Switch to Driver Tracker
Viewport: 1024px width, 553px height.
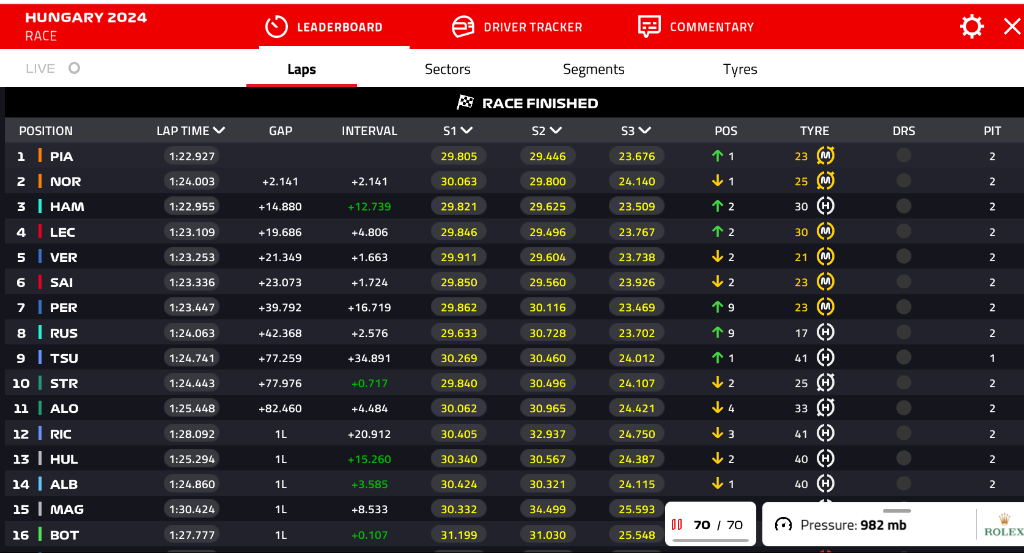(517, 27)
